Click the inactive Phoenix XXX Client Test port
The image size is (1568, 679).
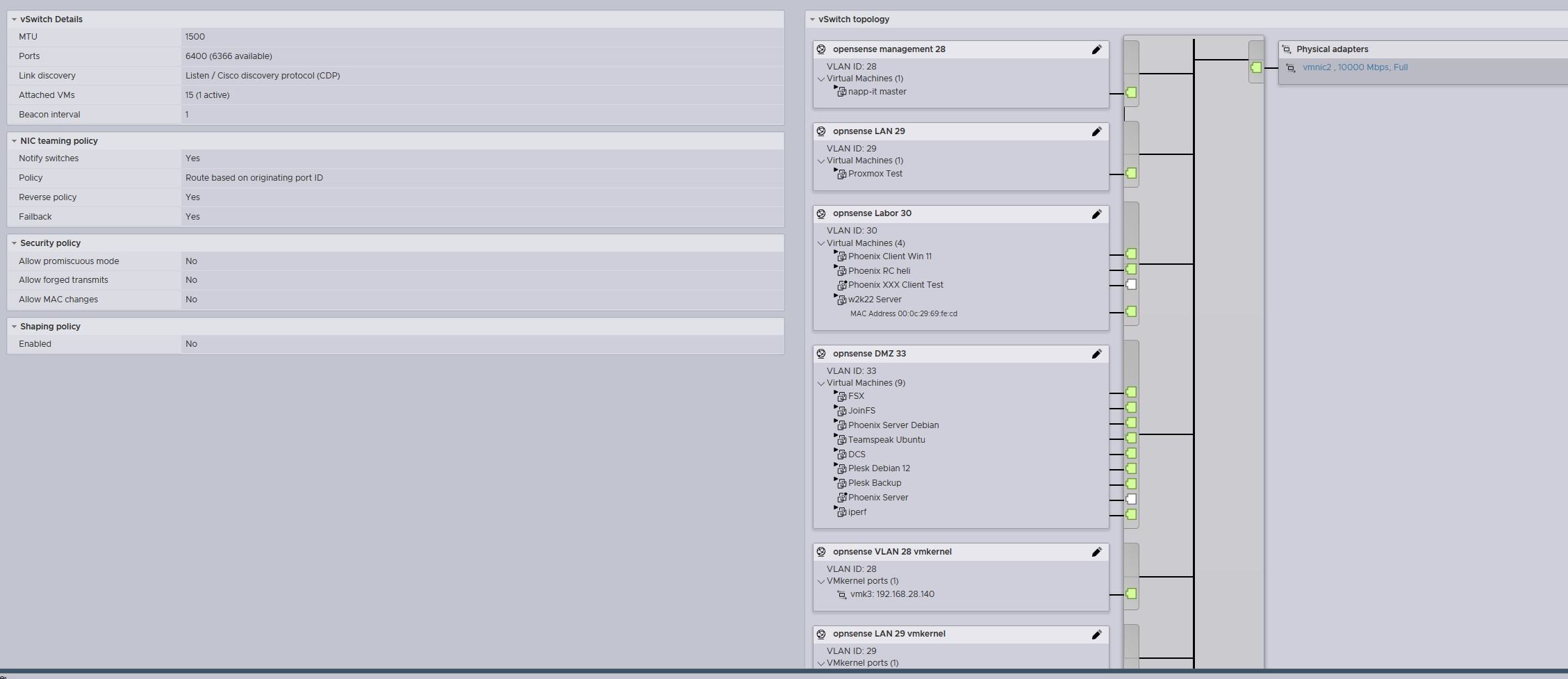(x=1131, y=284)
